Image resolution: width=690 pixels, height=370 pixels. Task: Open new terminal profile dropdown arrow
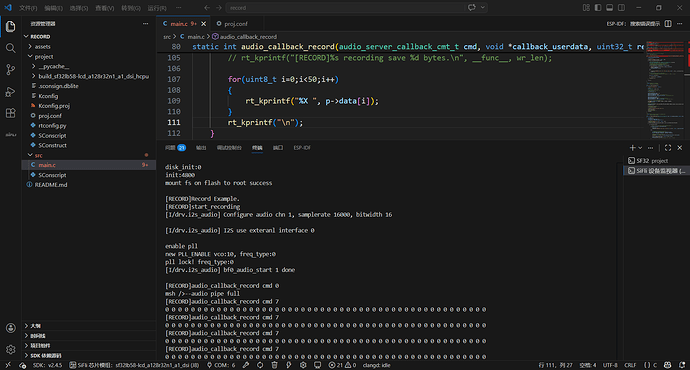click(x=640, y=148)
